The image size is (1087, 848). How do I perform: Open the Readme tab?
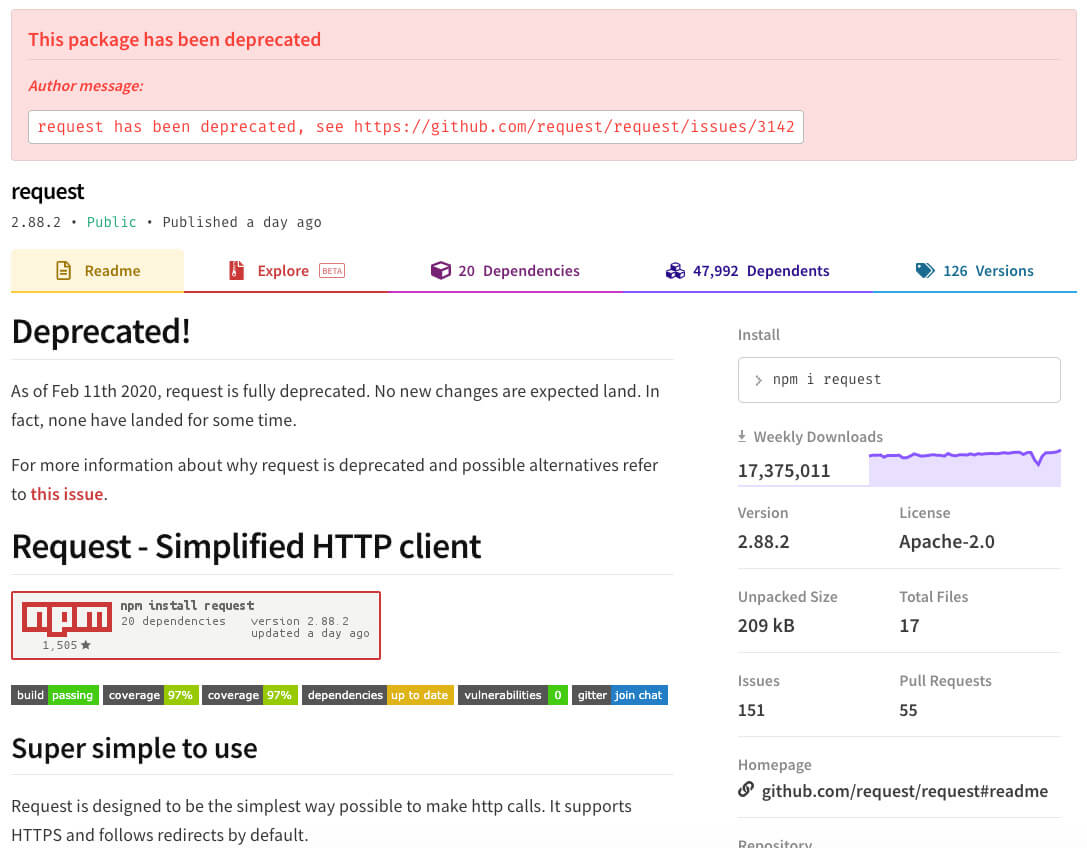(98, 270)
